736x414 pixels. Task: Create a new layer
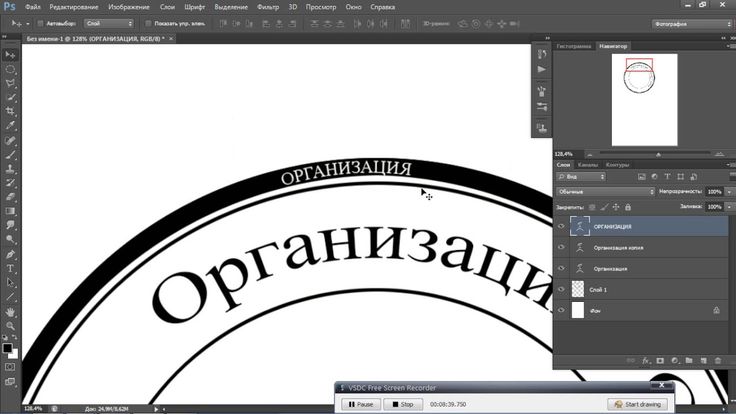pos(703,360)
